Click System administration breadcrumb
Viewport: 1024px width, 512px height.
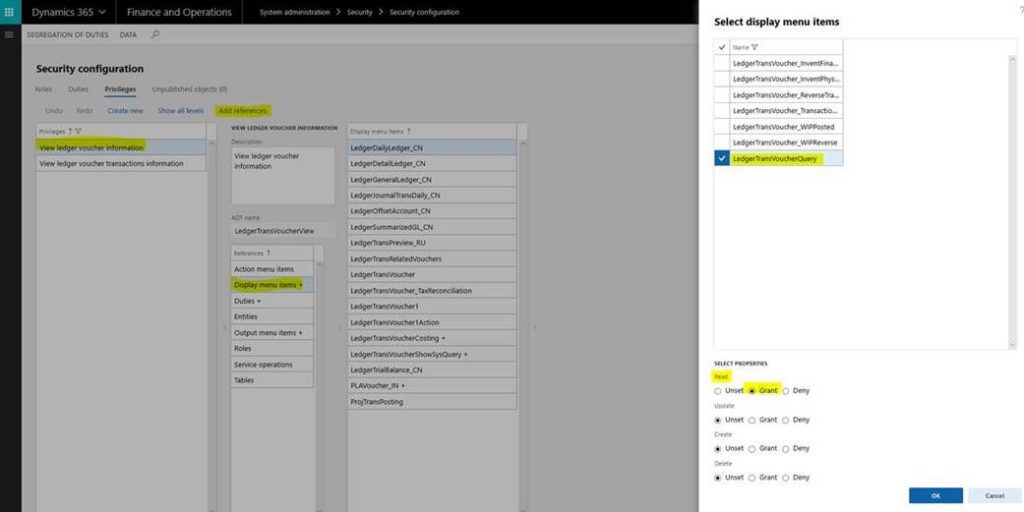coord(295,12)
